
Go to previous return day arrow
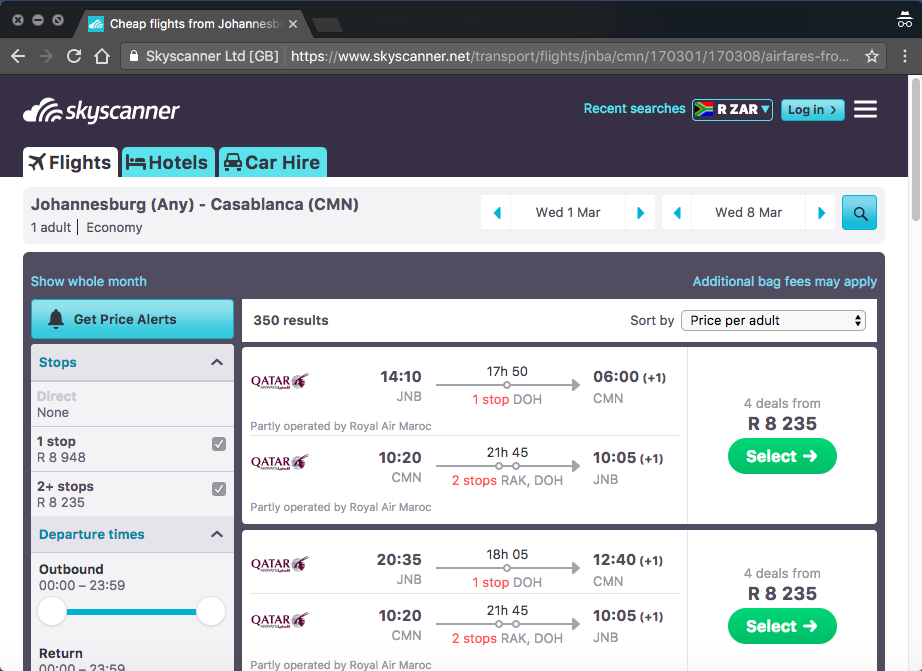(677, 213)
